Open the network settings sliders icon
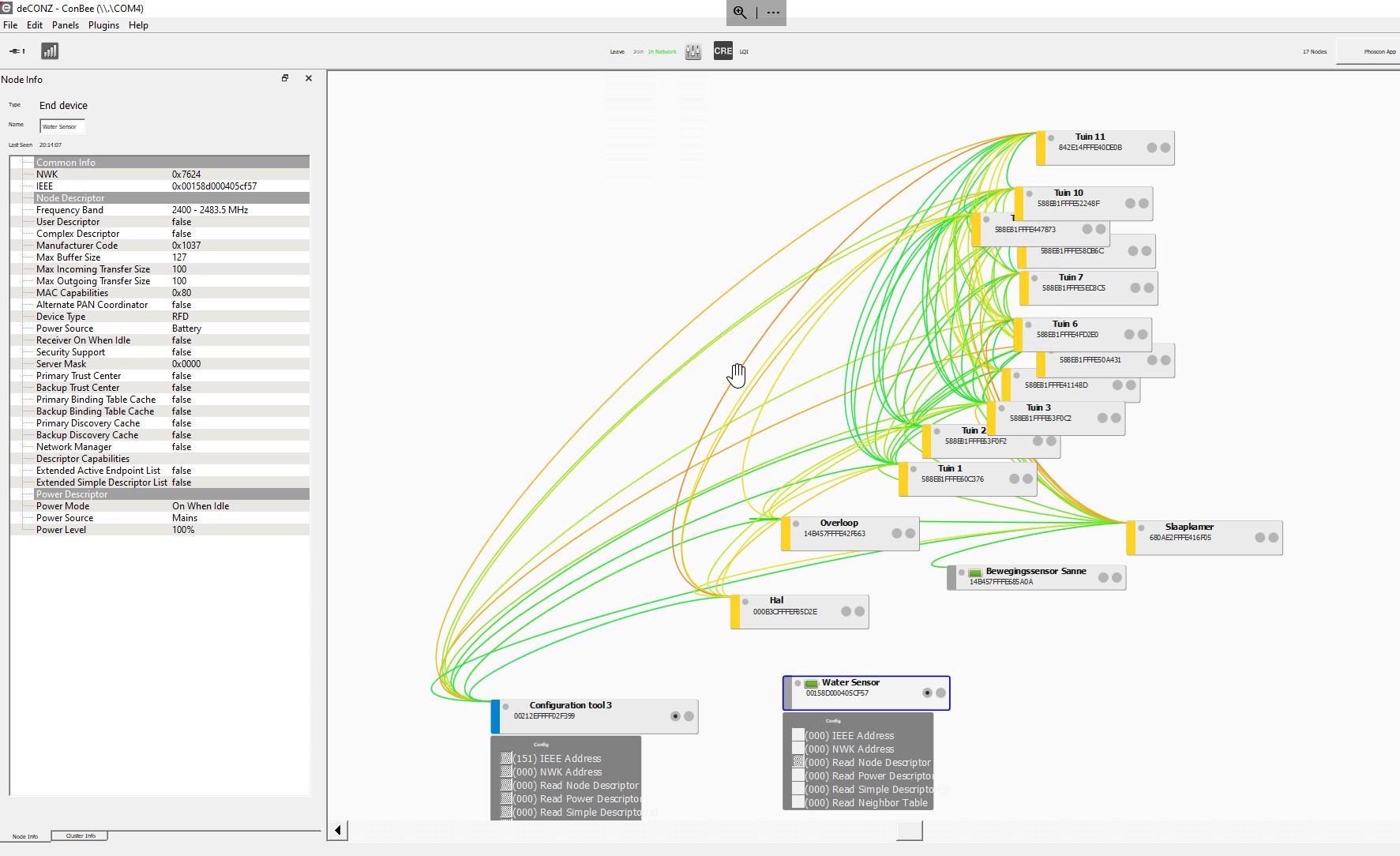Viewport: 1400px width, 856px height. click(693, 51)
